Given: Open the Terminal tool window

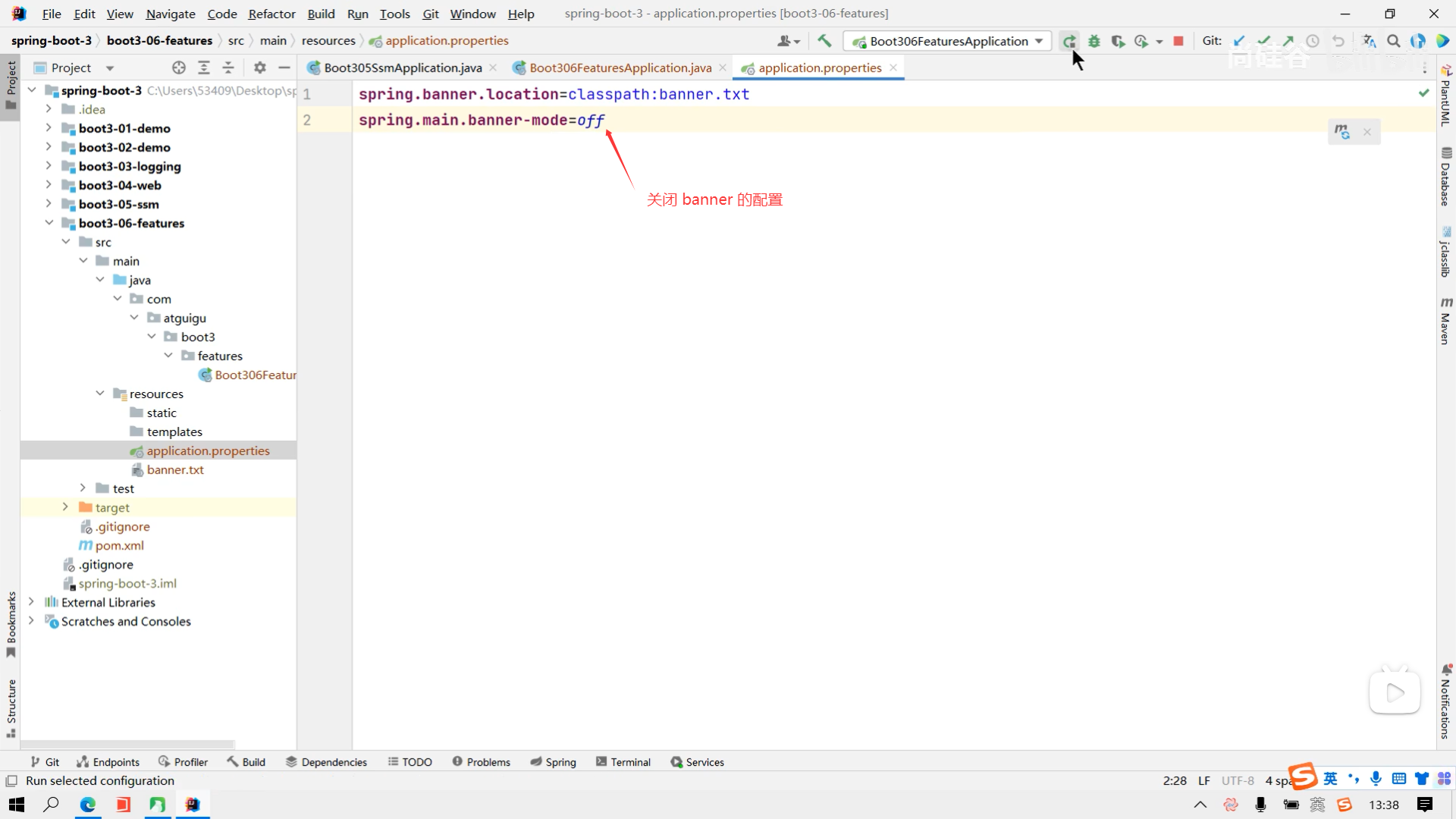Looking at the screenshot, I should pyautogui.click(x=623, y=762).
